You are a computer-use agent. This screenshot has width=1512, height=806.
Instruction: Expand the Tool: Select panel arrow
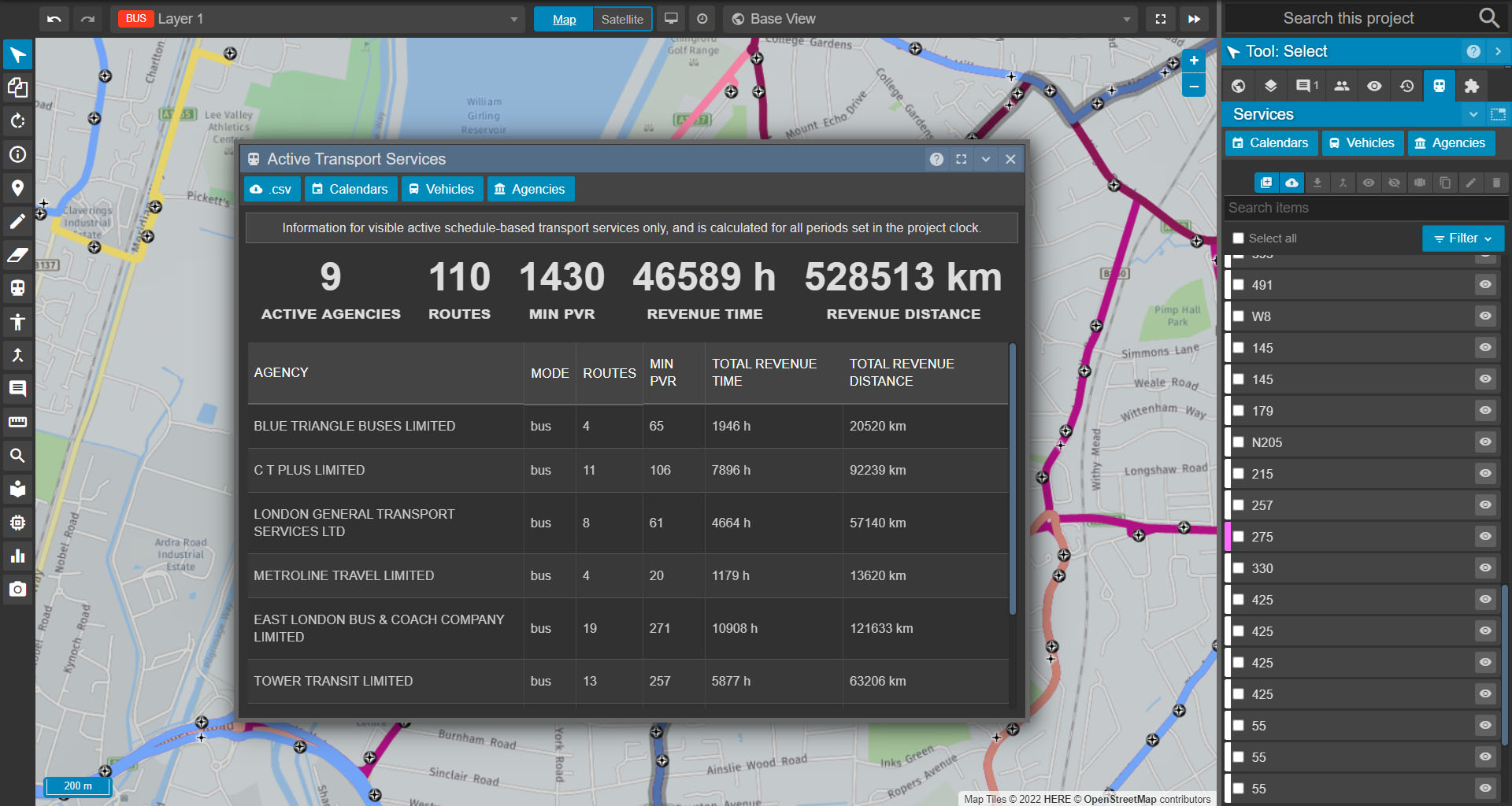tap(1498, 51)
